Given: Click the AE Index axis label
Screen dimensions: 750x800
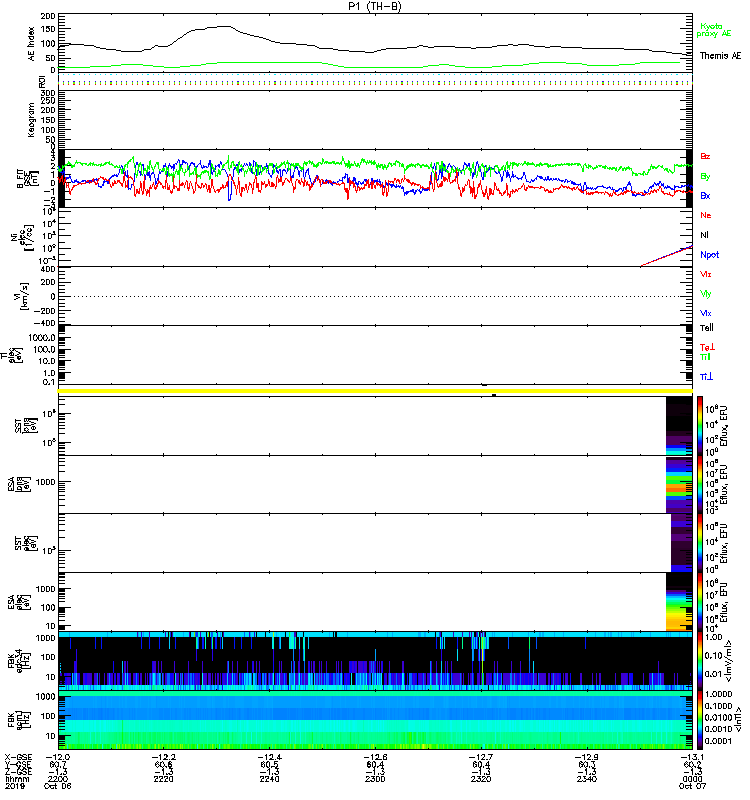Looking at the screenshot, I should click(x=31, y=41).
